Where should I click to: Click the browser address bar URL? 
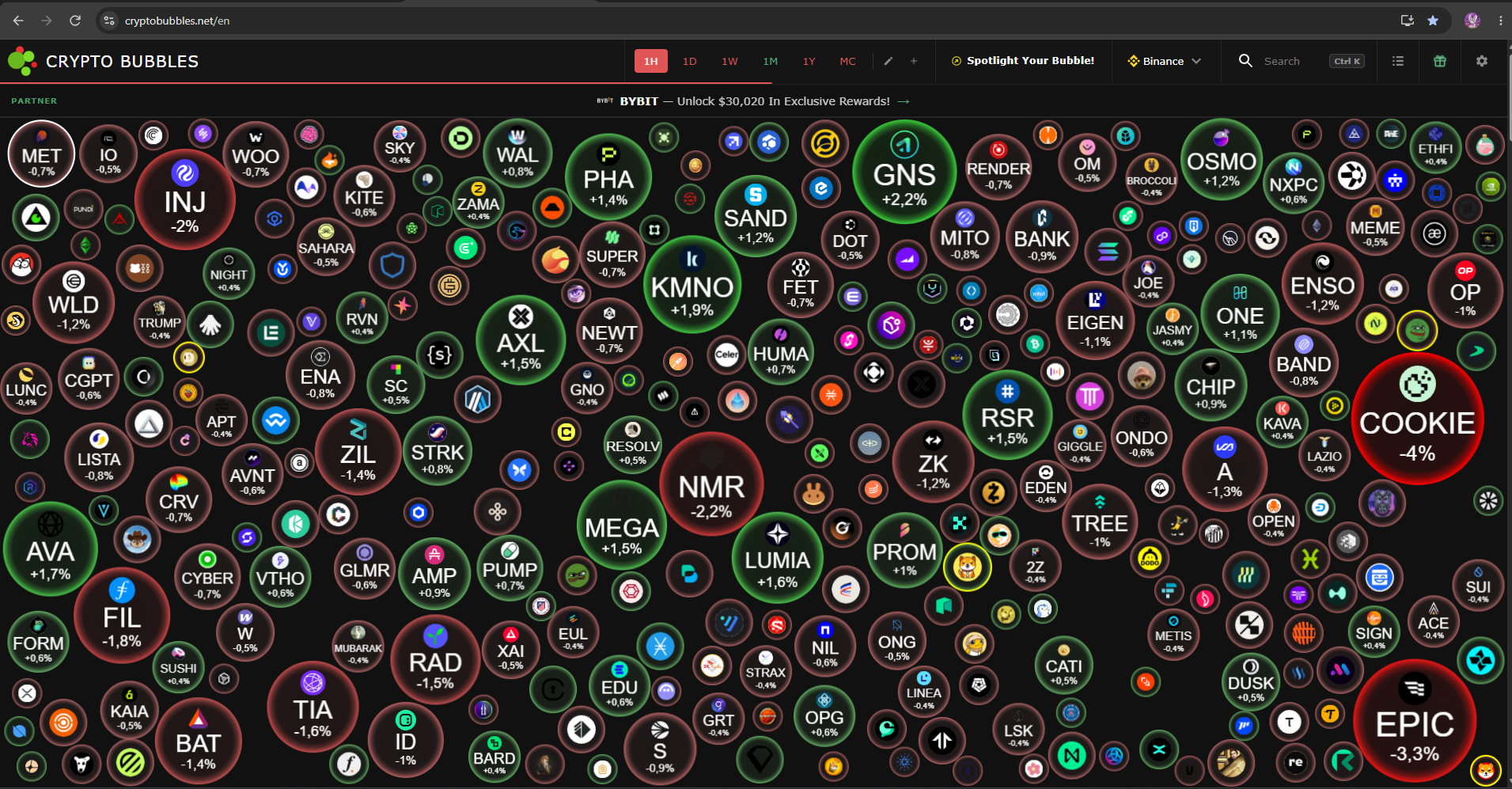point(177,21)
